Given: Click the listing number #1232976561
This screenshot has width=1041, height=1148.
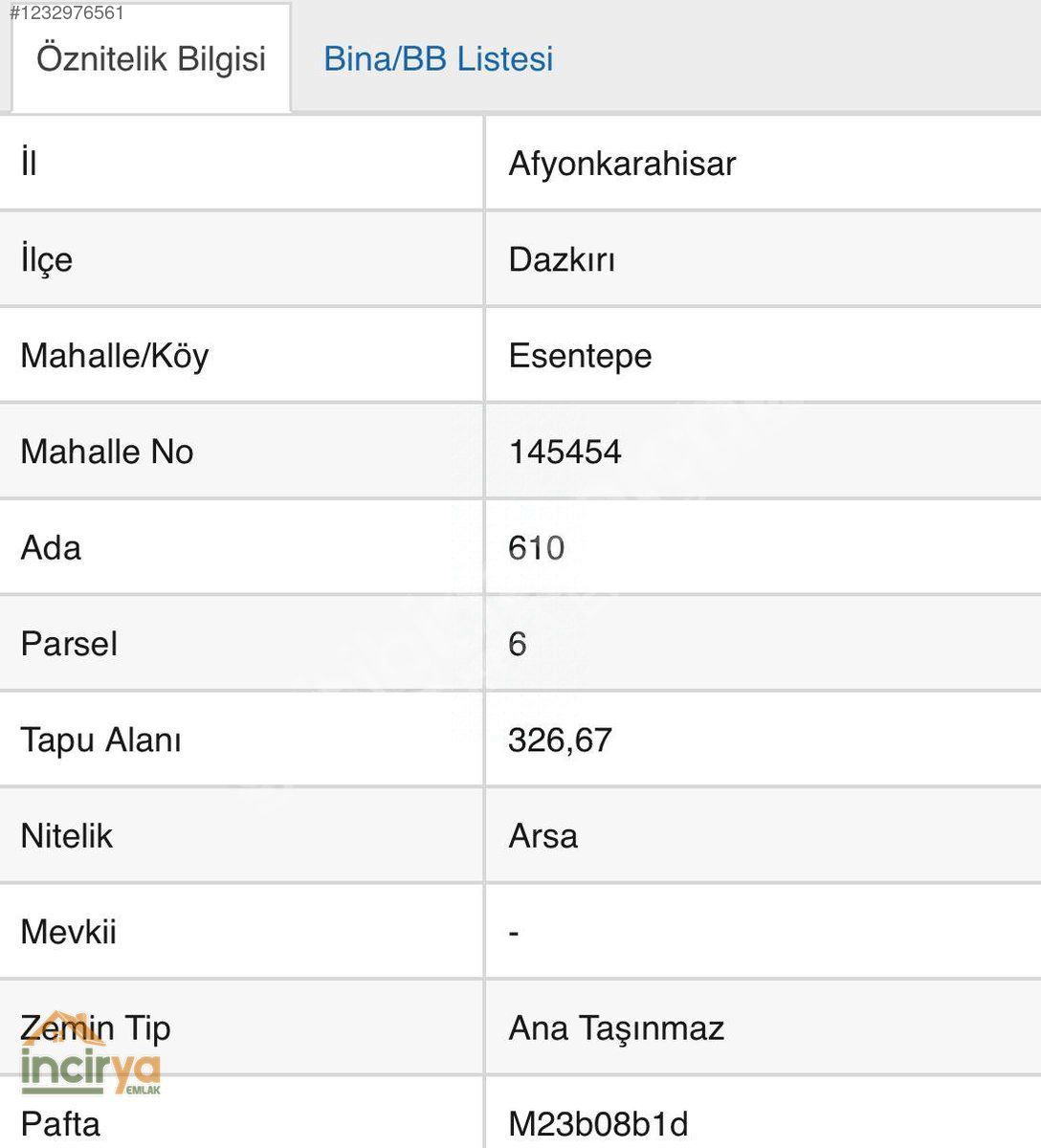Looking at the screenshot, I should 66,13.
